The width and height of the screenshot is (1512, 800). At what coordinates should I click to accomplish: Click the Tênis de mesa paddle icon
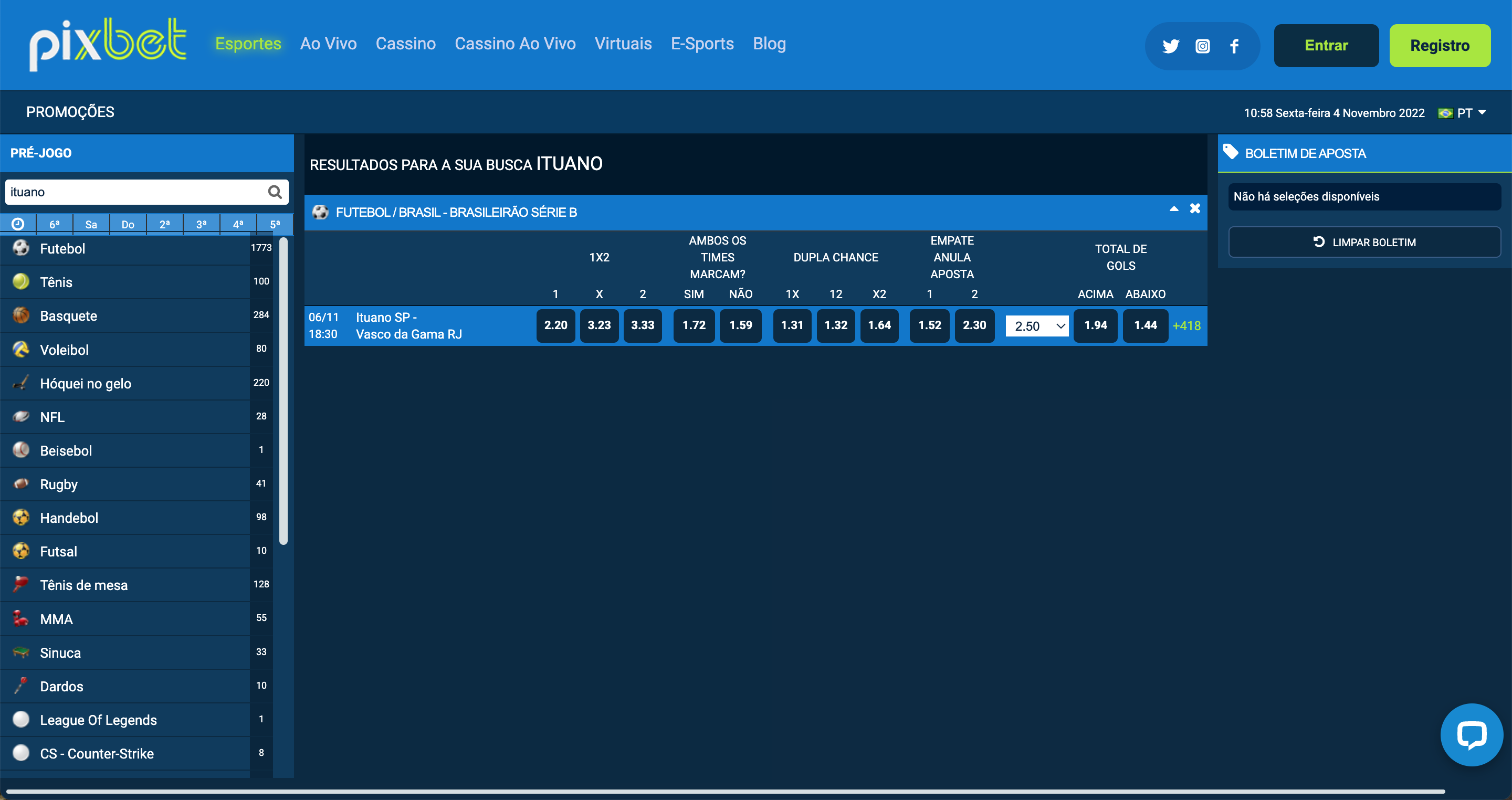20,584
